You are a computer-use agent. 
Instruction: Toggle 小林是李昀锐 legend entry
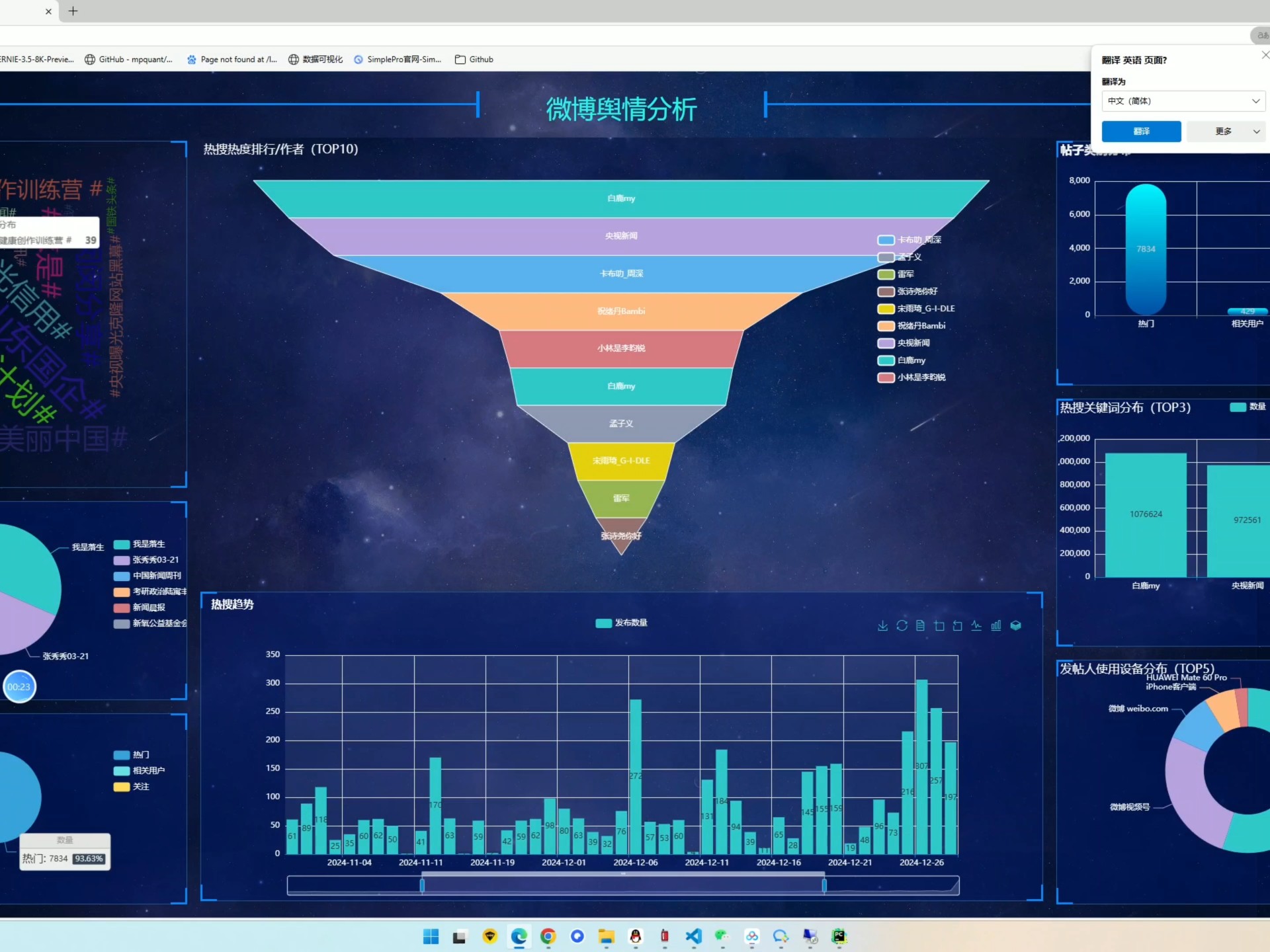[911, 377]
